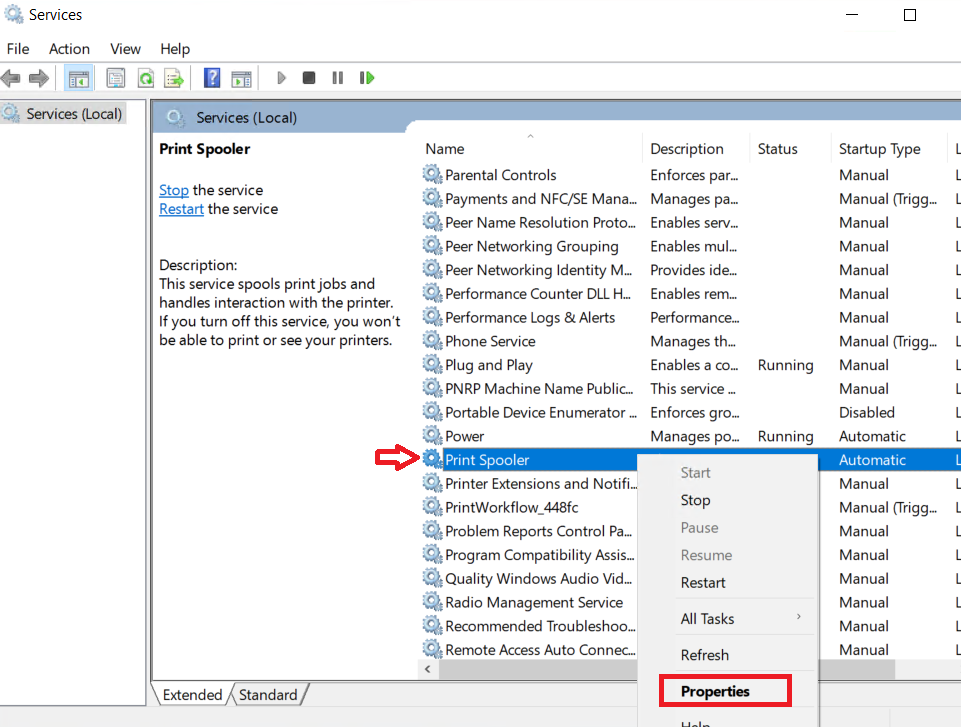Click the Restart the service link

coord(181,209)
